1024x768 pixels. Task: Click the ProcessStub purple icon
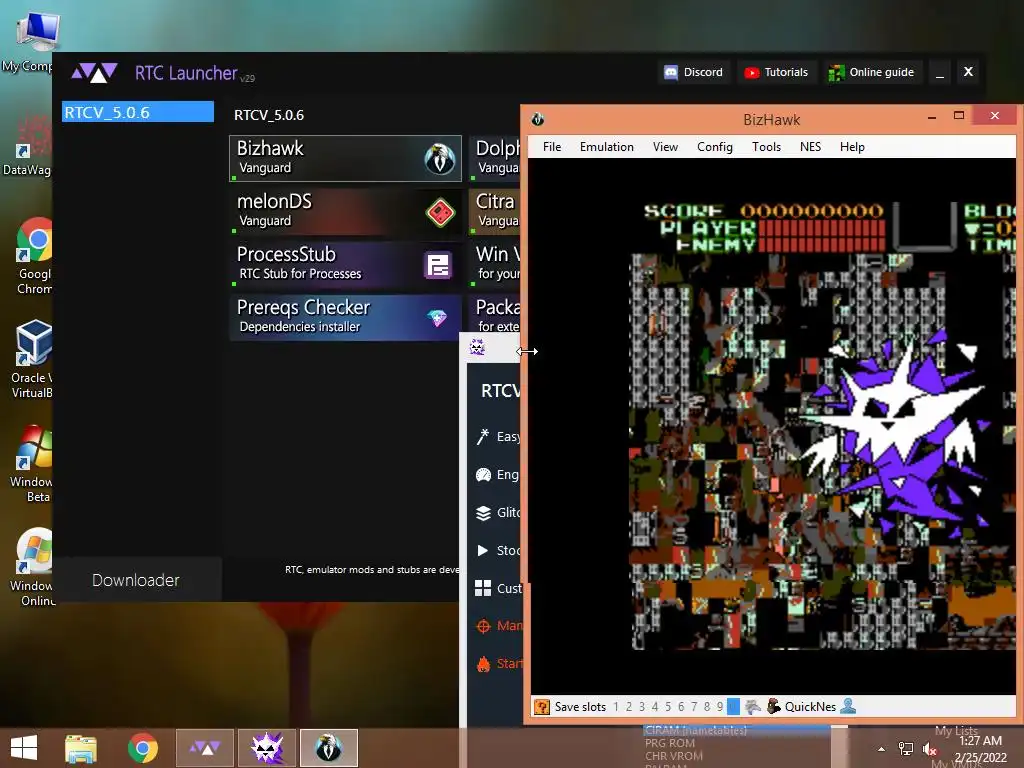(x=438, y=265)
